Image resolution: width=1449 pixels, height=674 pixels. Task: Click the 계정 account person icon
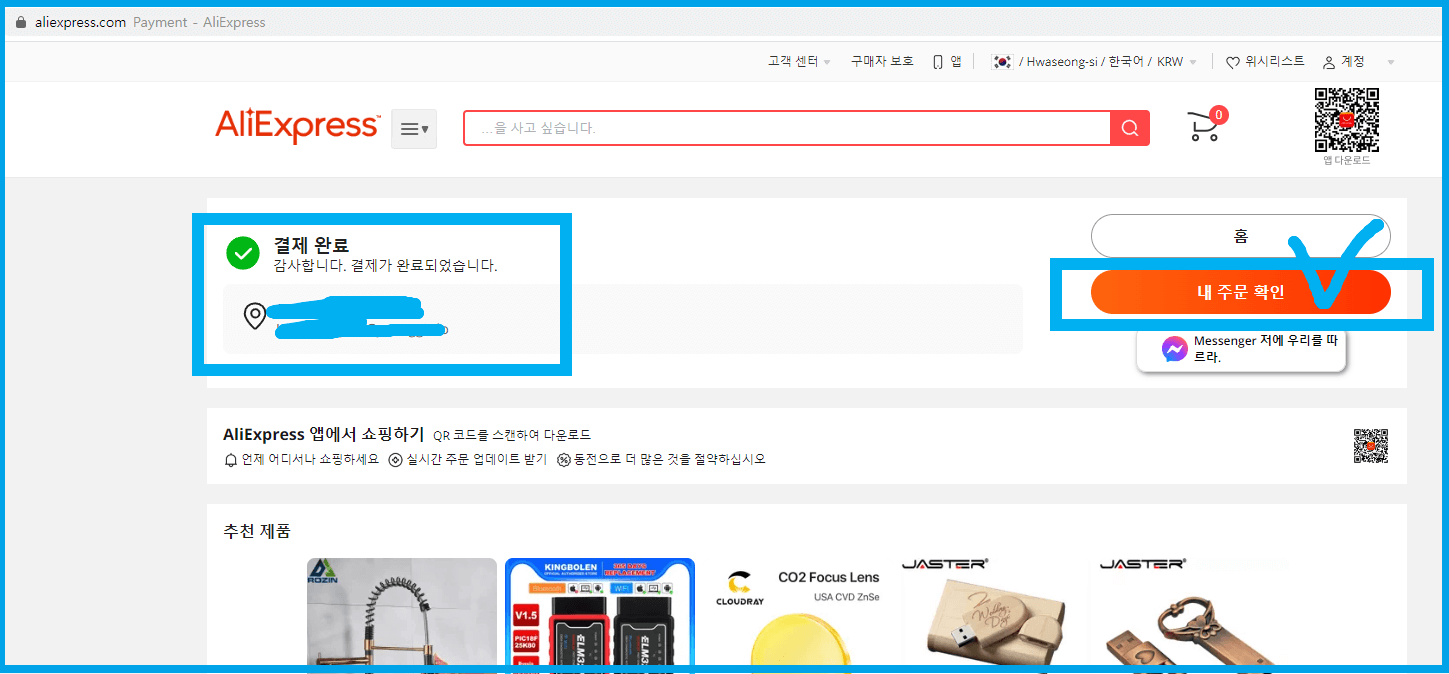pyautogui.click(x=1327, y=61)
